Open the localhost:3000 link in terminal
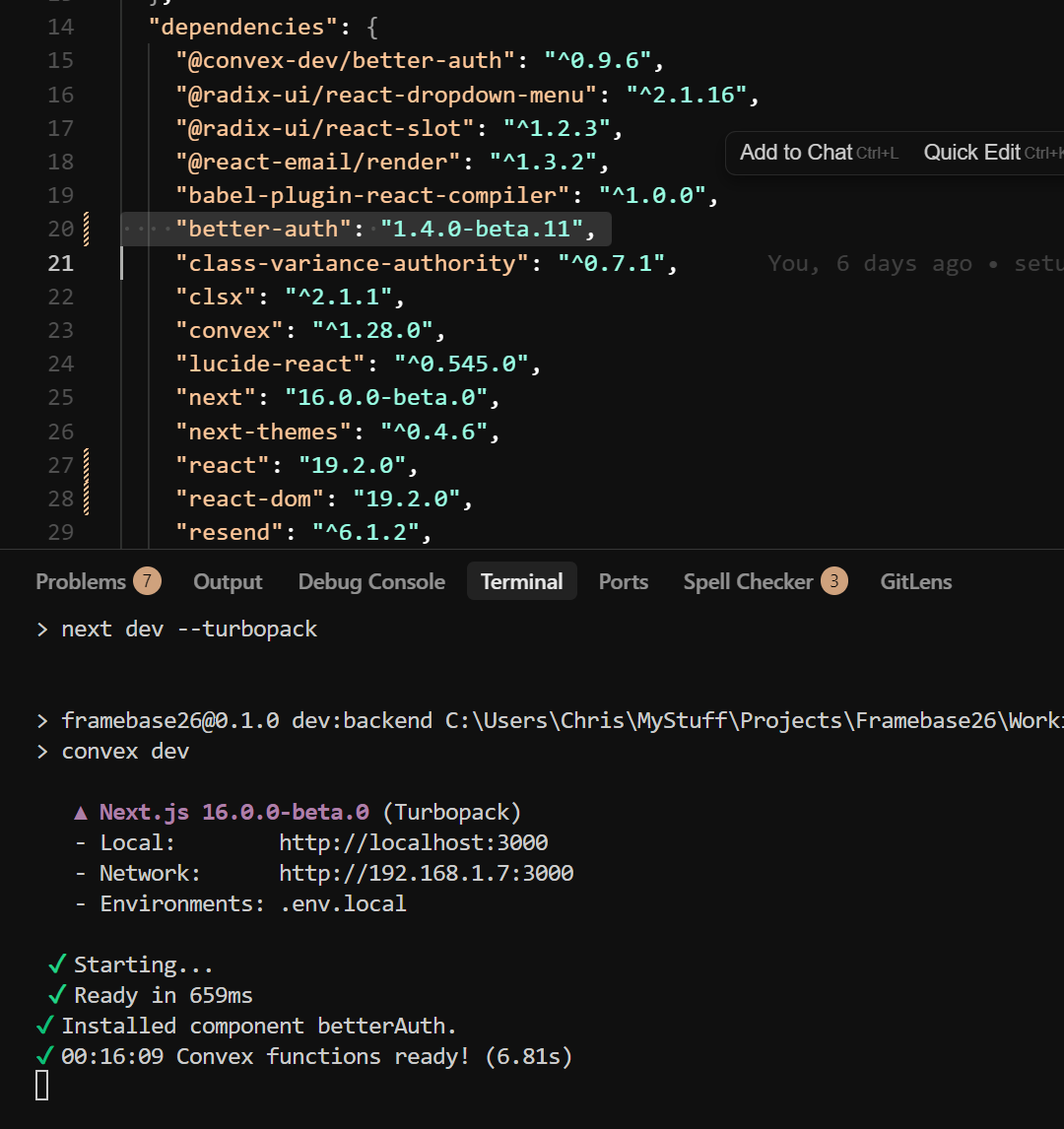The width and height of the screenshot is (1064, 1129). pos(413,843)
